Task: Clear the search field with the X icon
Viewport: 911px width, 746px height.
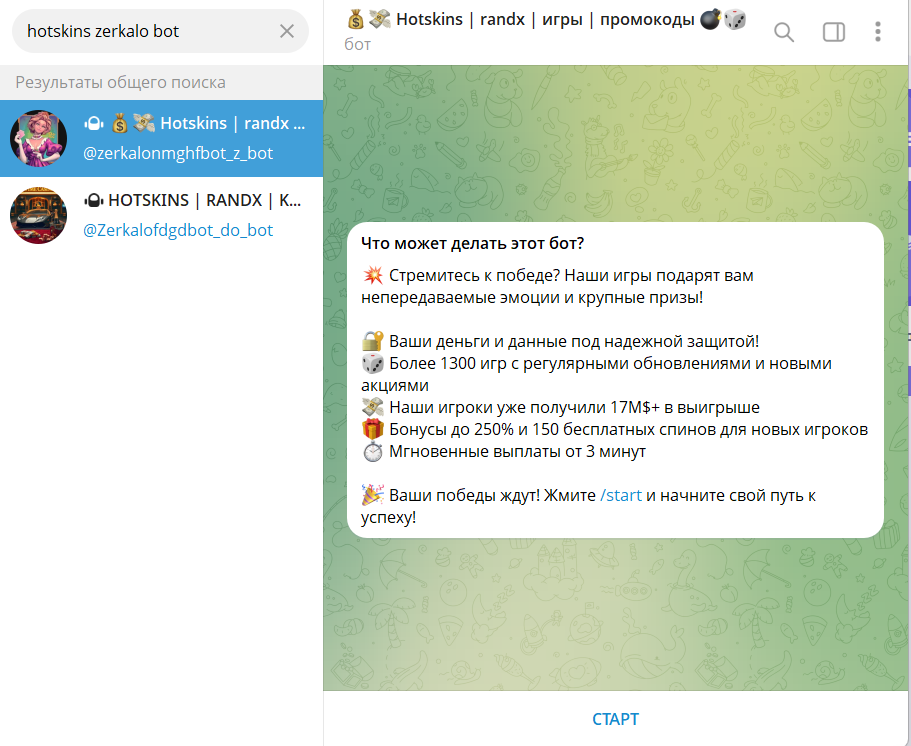Action: click(x=287, y=31)
